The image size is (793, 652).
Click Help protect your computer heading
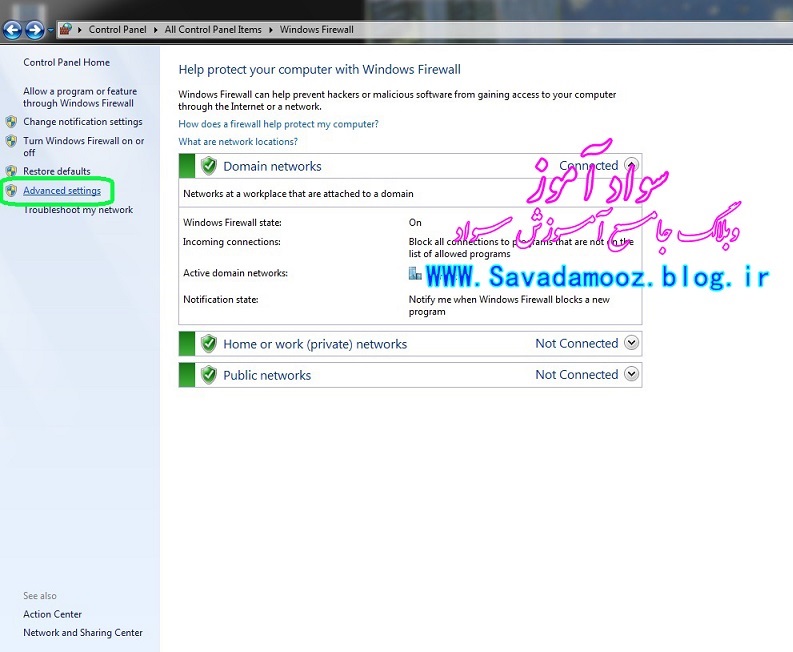320,70
